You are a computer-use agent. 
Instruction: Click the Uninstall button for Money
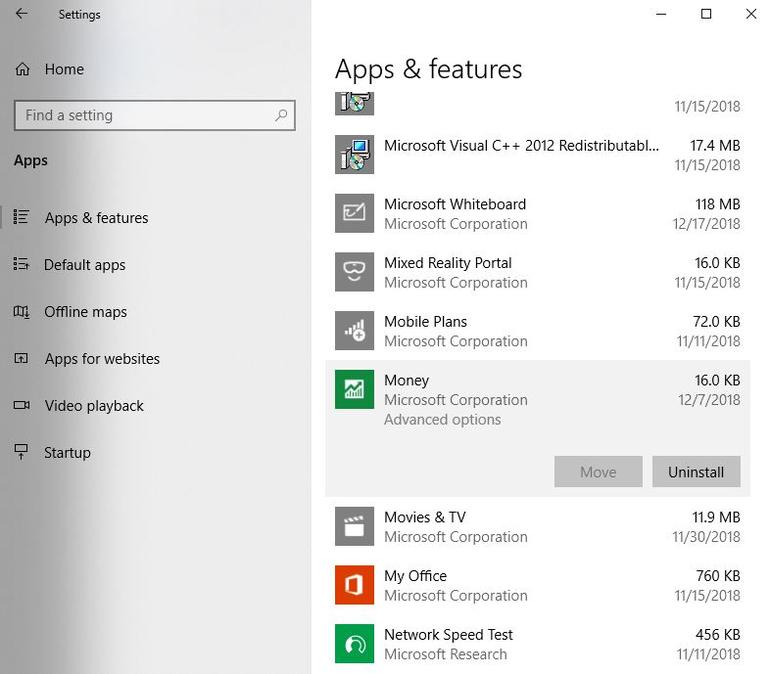pyautogui.click(x=696, y=472)
